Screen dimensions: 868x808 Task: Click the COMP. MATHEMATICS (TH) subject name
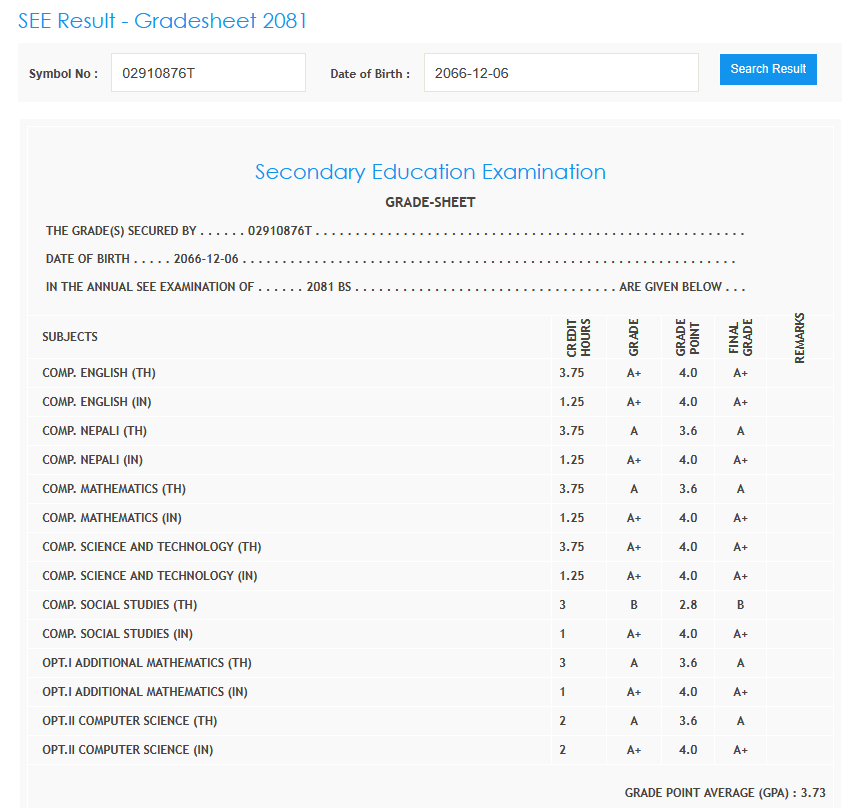coord(114,489)
